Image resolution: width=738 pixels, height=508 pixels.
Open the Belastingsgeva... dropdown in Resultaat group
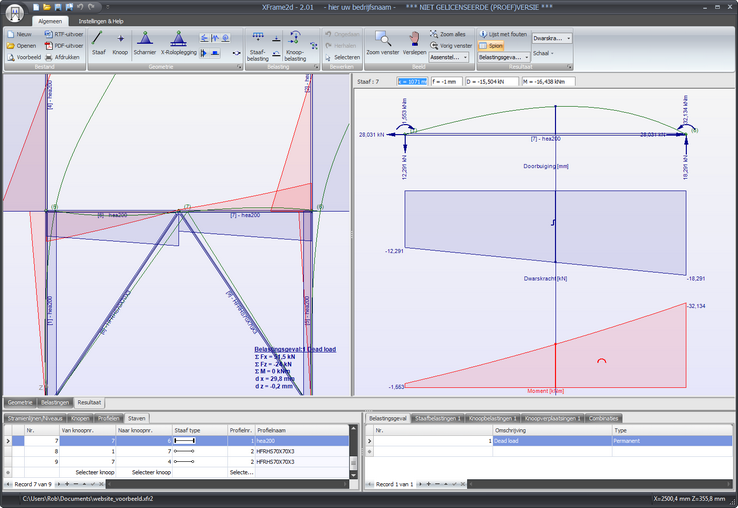tap(504, 57)
